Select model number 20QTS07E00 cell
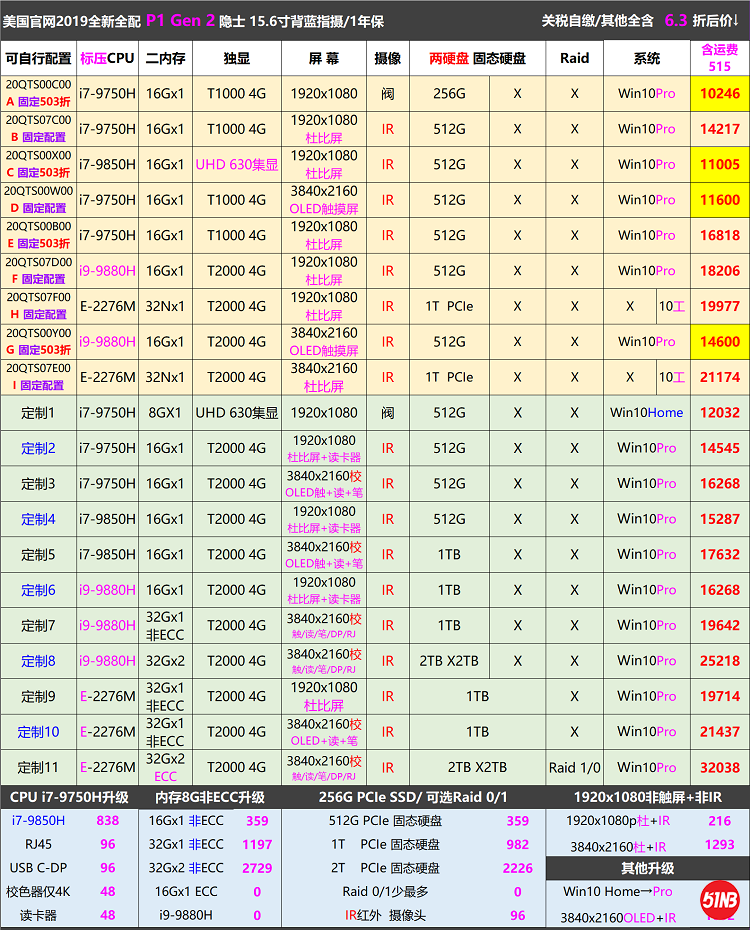Screen dimensions: 750x930 (x=38, y=369)
